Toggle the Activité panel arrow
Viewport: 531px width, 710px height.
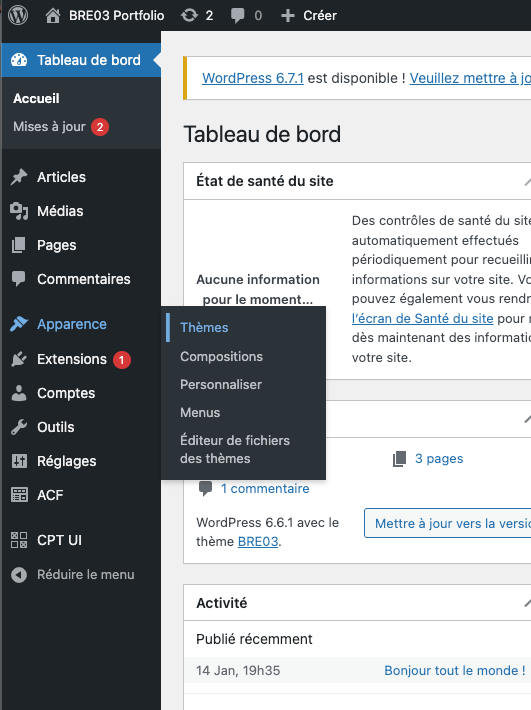click(527, 603)
